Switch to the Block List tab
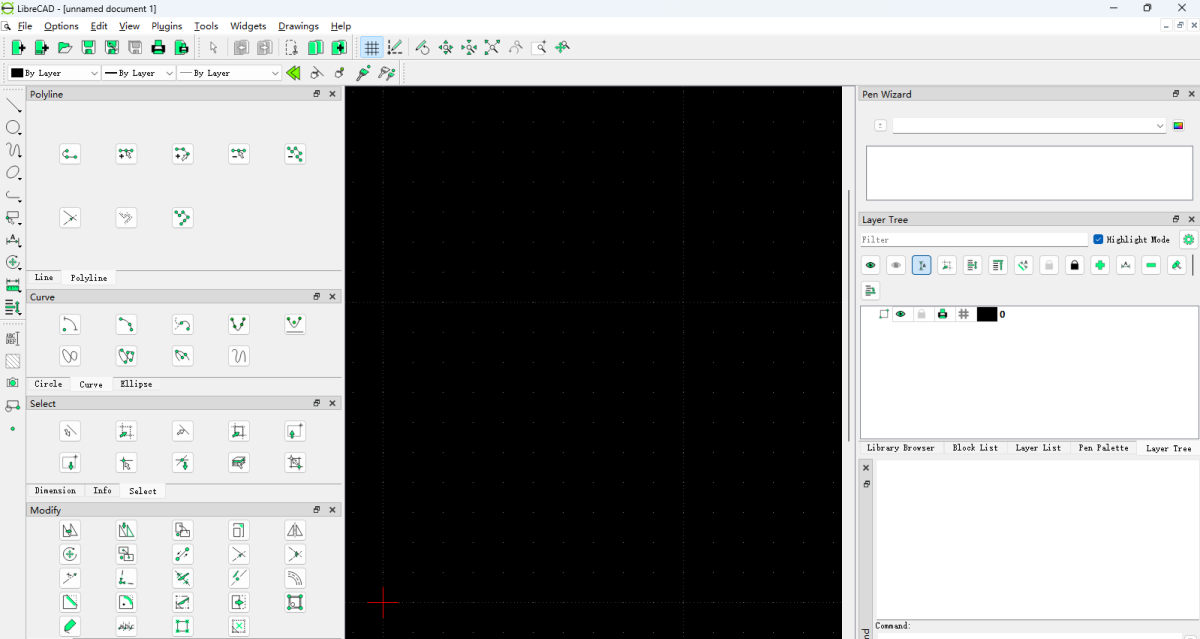 coord(974,448)
